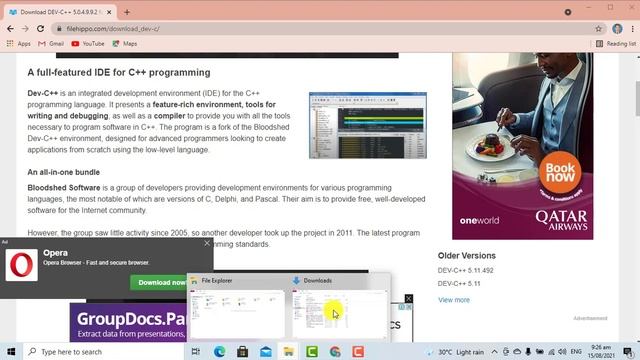
Task: Close the bottom banner ad with X
Action: [x=409, y=298]
